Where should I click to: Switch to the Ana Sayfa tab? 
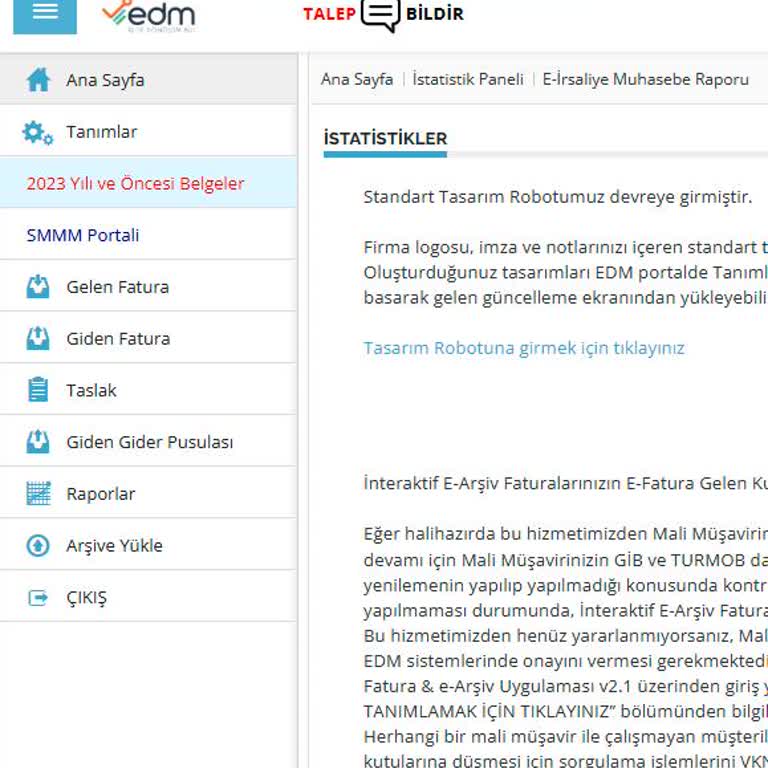pos(357,79)
